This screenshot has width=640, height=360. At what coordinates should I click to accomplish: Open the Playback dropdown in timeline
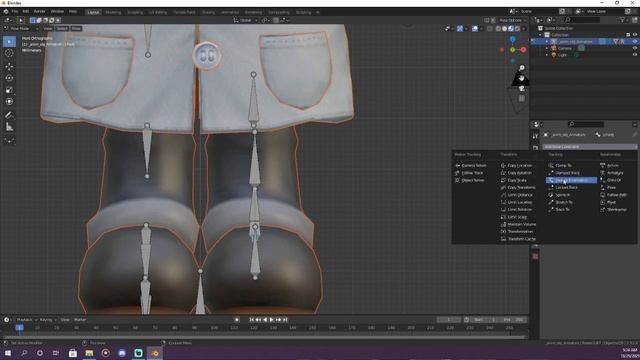[x=27, y=320]
